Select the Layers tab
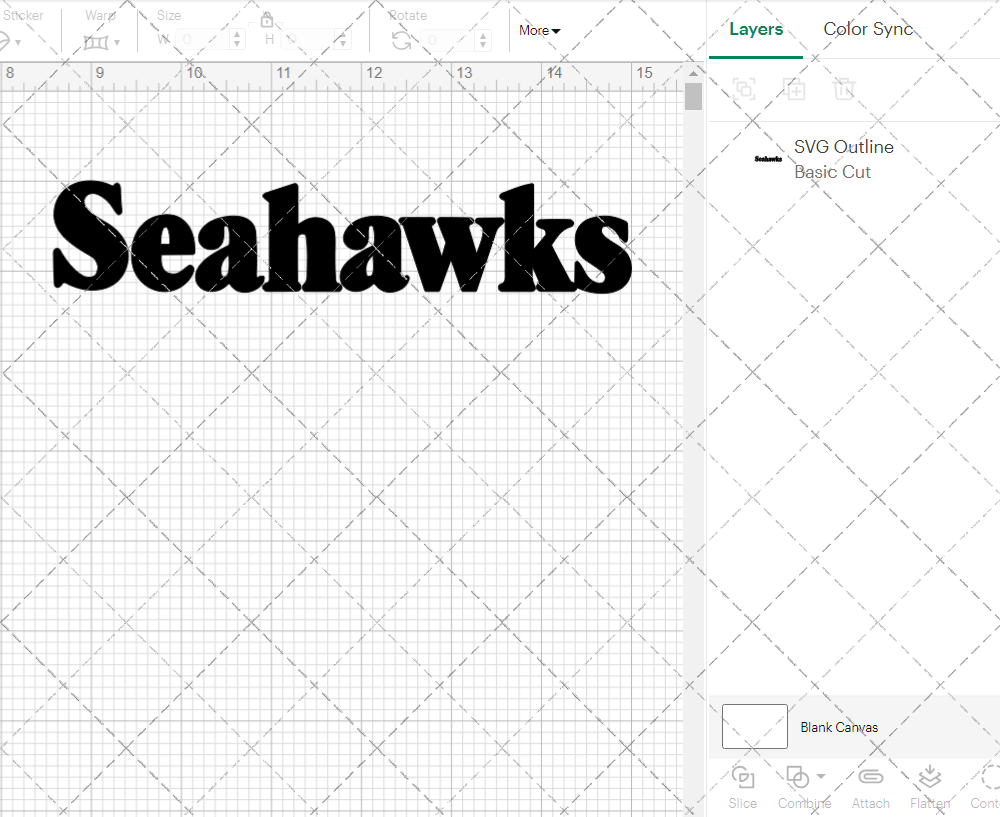1000x817 pixels. pos(756,29)
